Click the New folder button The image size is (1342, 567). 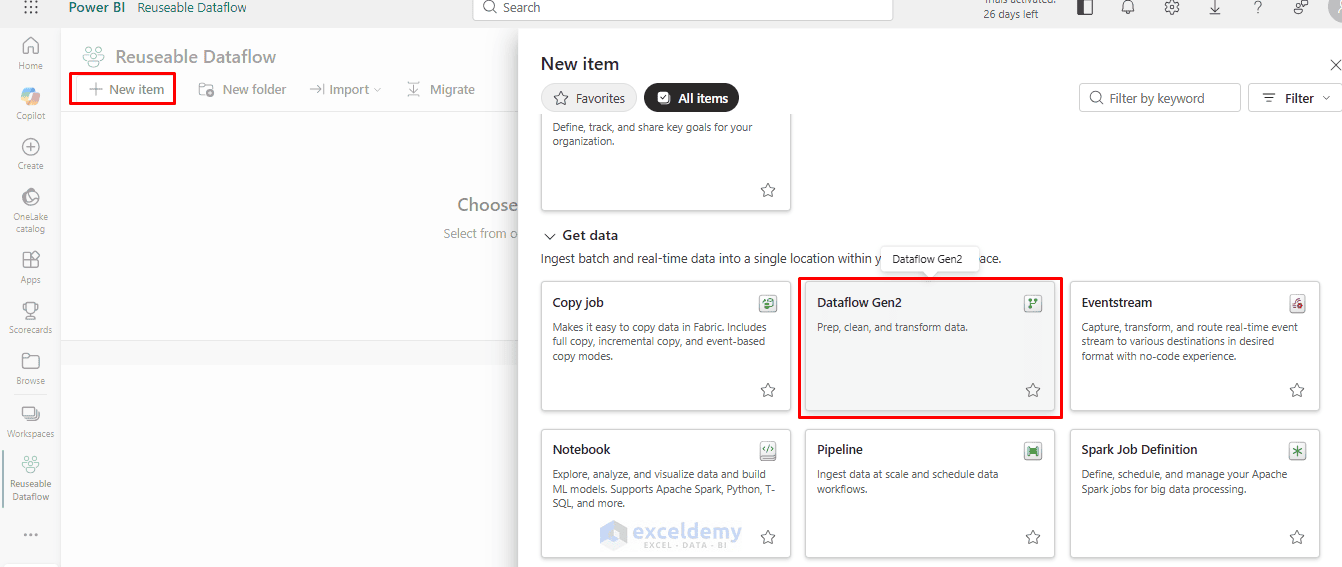tap(243, 89)
